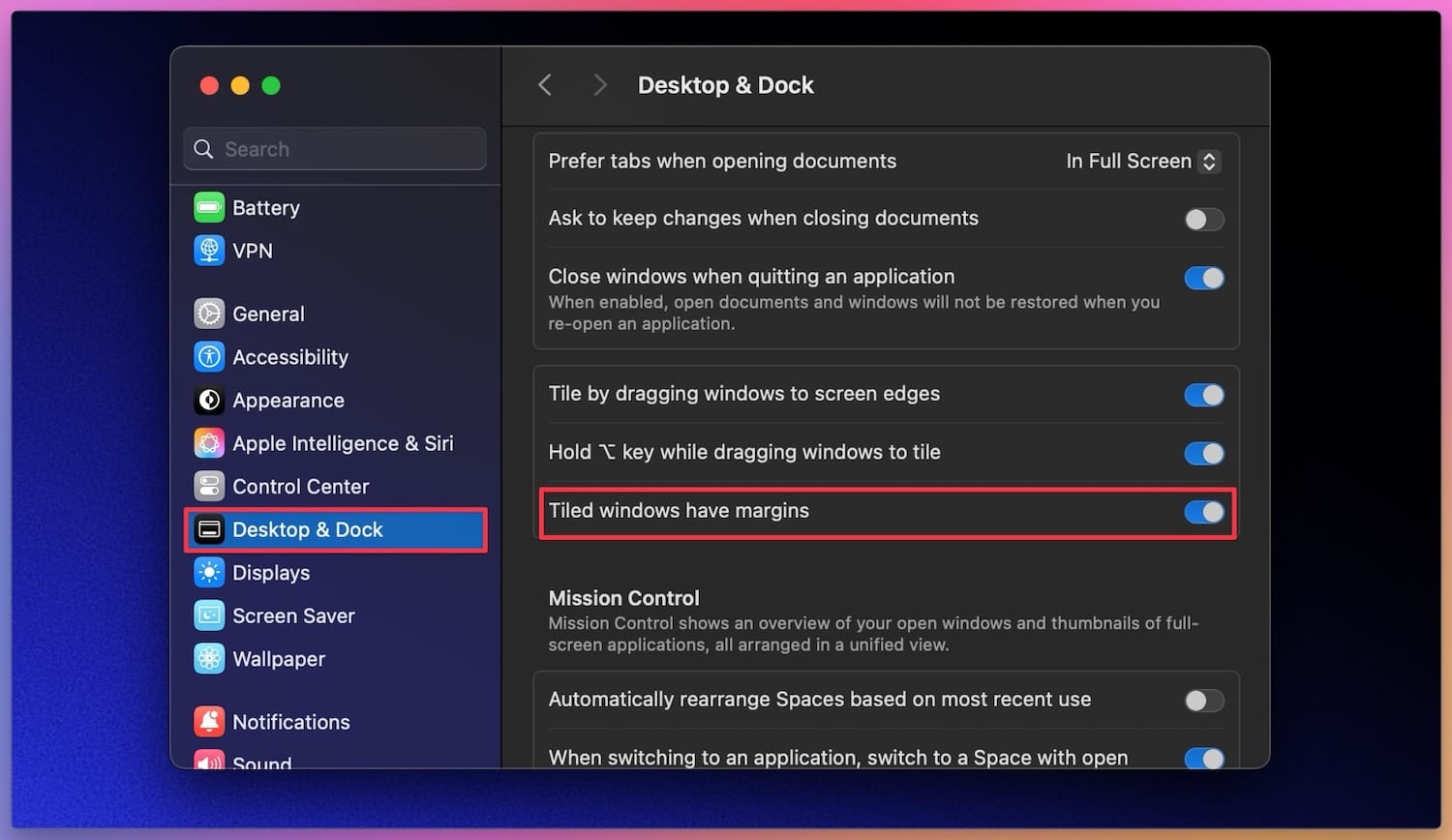This screenshot has width=1452, height=840.
Task: Click inside the Search field
Action: pos(334,148)
